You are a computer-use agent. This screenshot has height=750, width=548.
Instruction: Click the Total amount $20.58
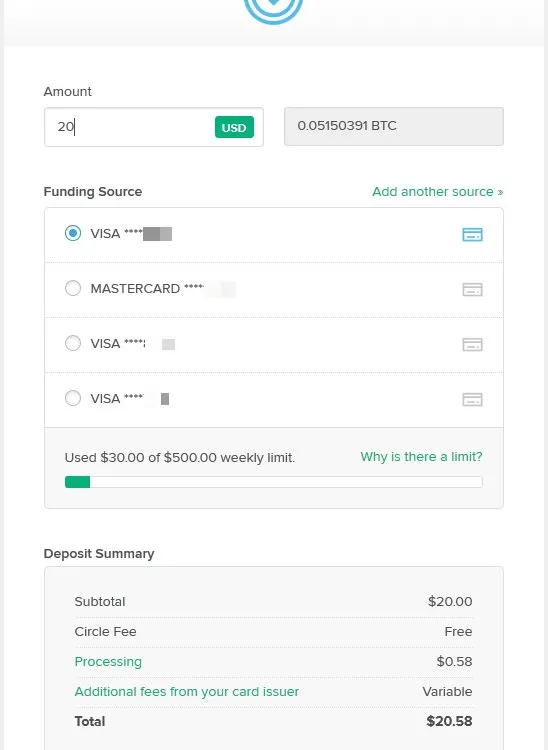(449, 721)
